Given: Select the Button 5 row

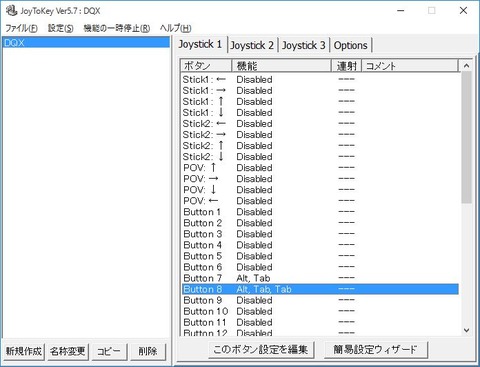Looking at the screenshot, I should (320, 256).
